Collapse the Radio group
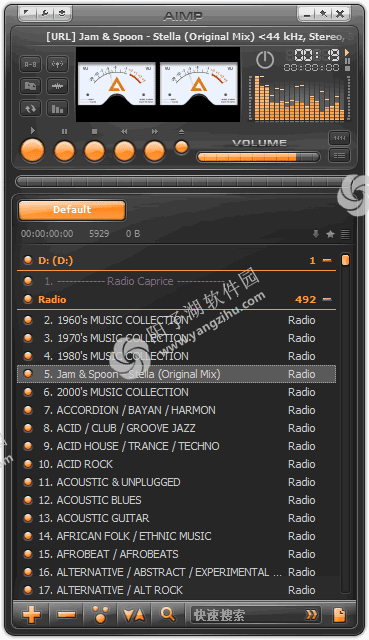Screen dimensions: 369x640 (327, 299)
